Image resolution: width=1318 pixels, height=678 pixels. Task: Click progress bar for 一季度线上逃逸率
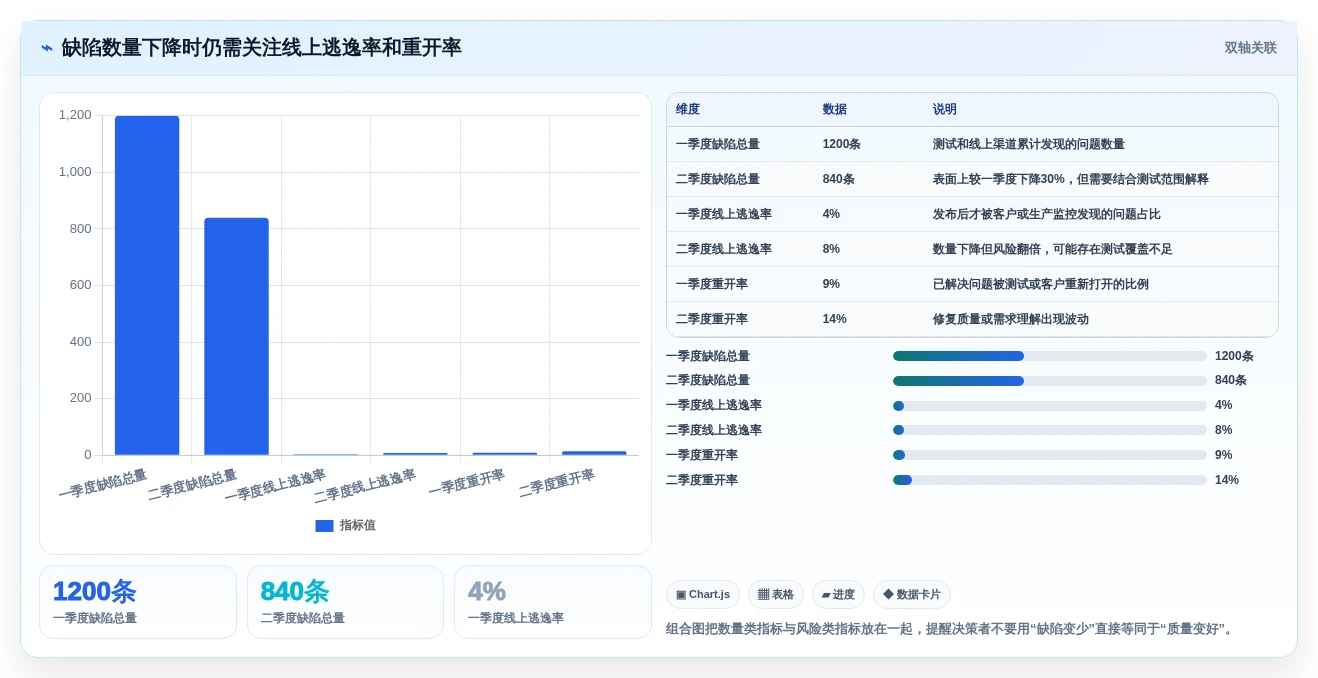pyautogui.click(x=1050, y=406)
